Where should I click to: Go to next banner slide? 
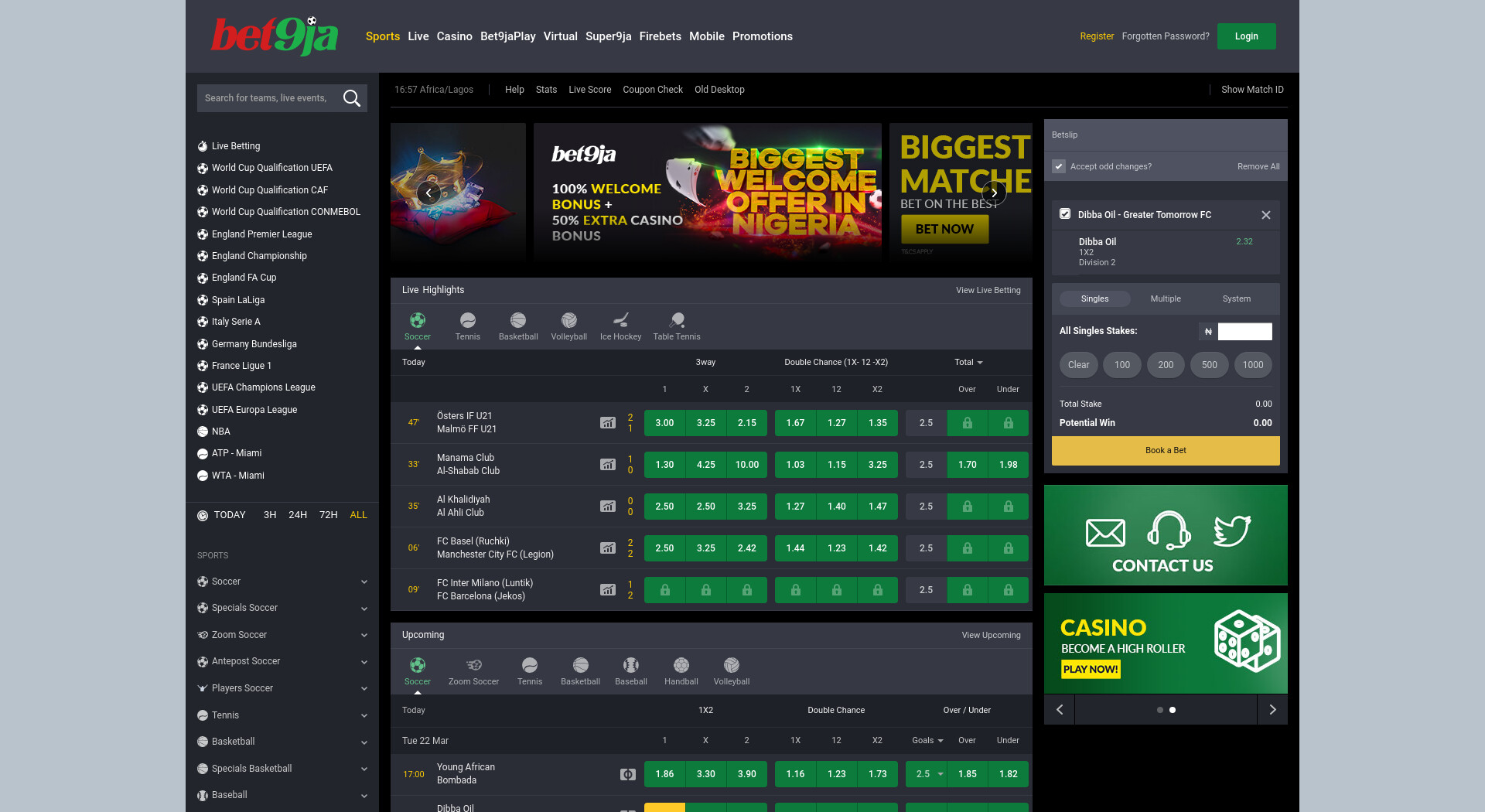coord(995,193)
